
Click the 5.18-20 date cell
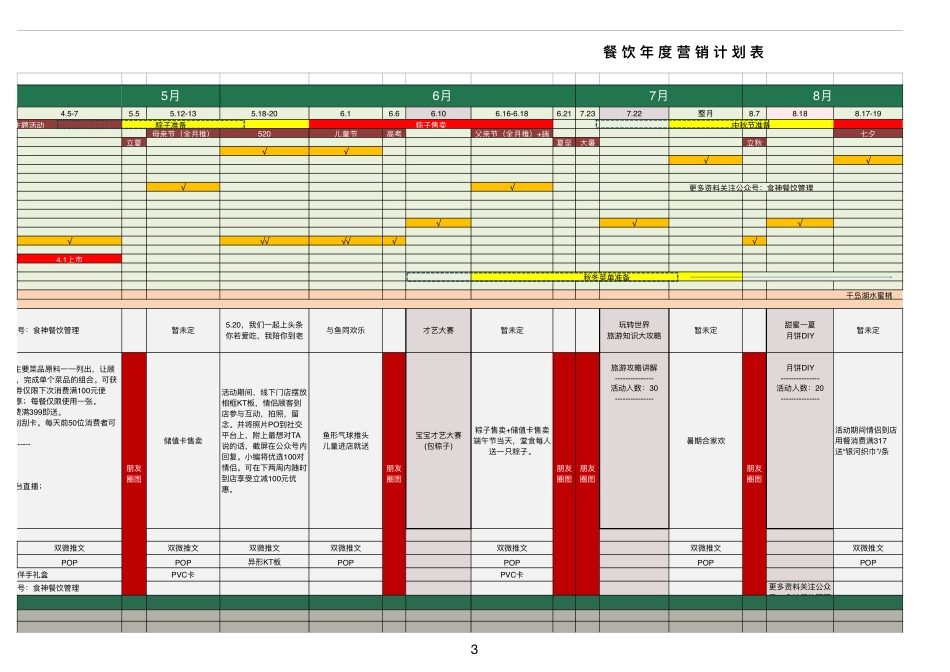tap(264, 113)
